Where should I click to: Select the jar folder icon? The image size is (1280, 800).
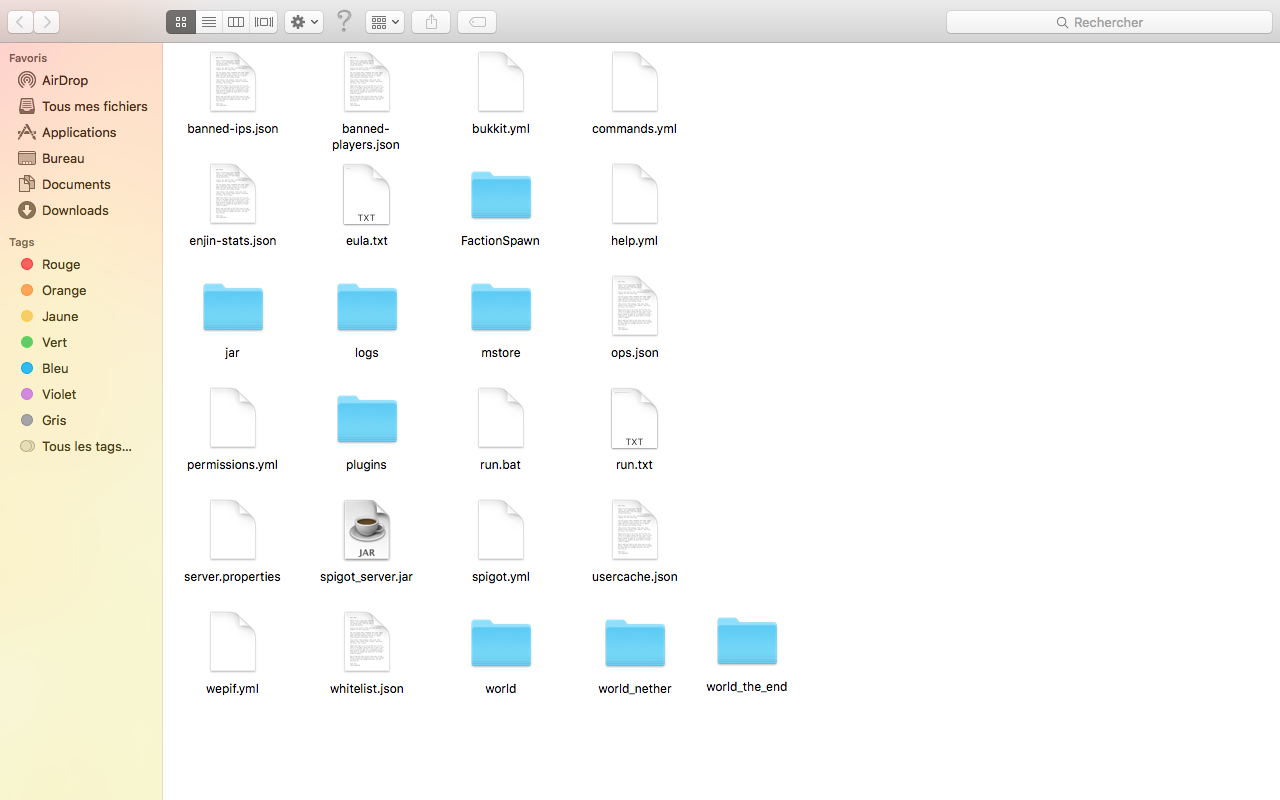pyautogui.click(x=233, y=307)
